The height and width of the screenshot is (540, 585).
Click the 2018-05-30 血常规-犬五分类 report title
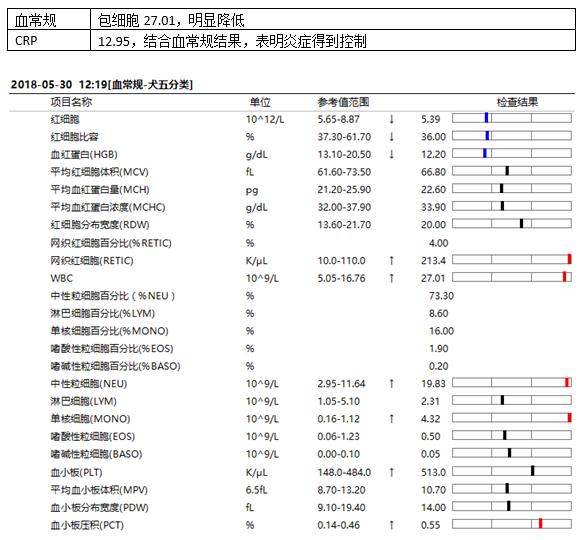tap(102, 85)
